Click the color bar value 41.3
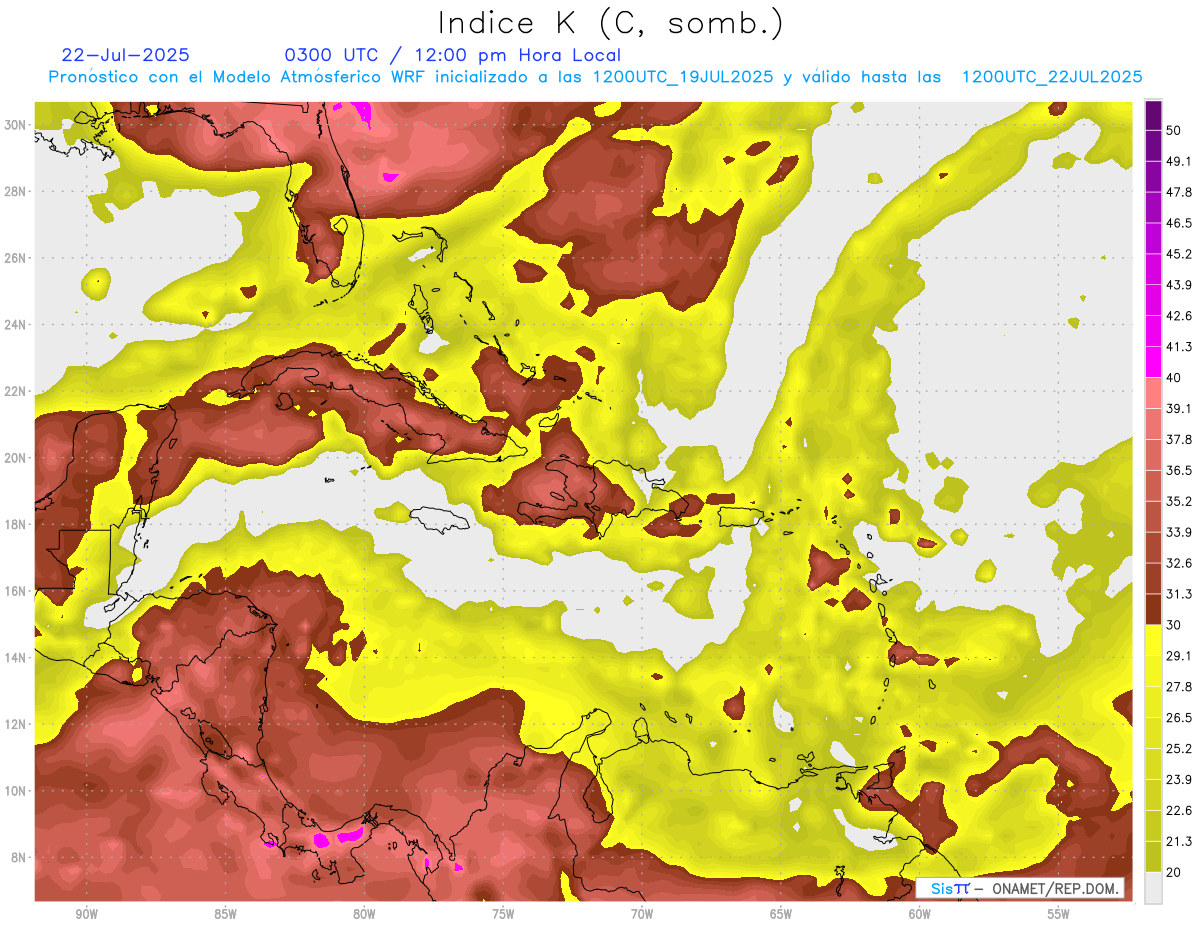The image size is (1200, 927). [1178, 347]
